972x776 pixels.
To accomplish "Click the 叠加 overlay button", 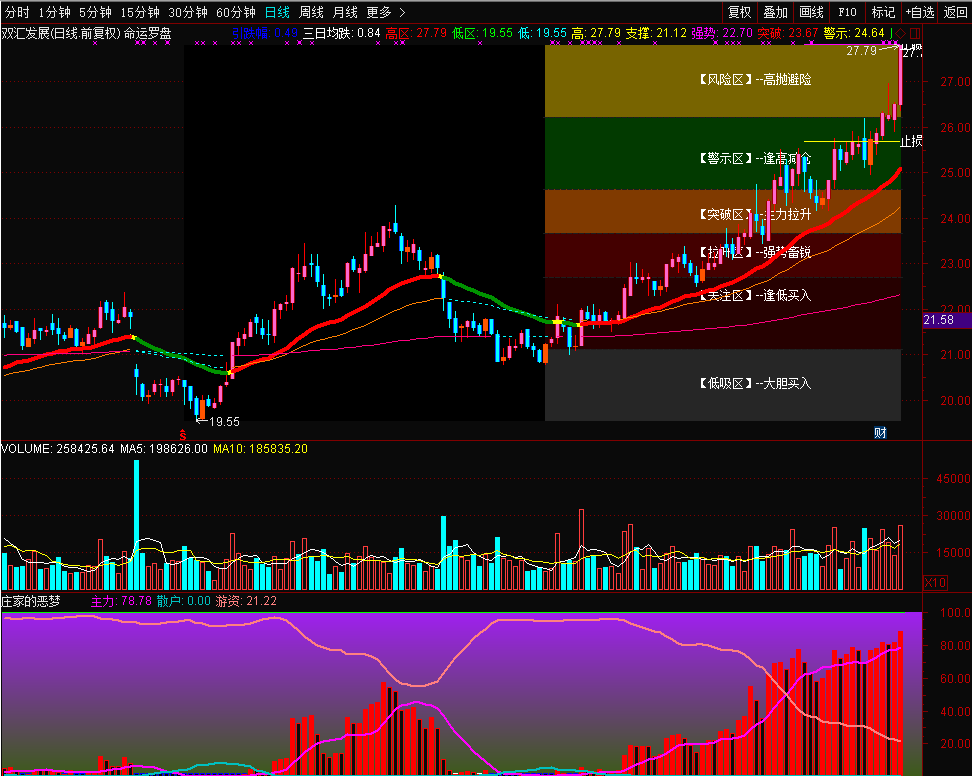I will tap(775, 12).
